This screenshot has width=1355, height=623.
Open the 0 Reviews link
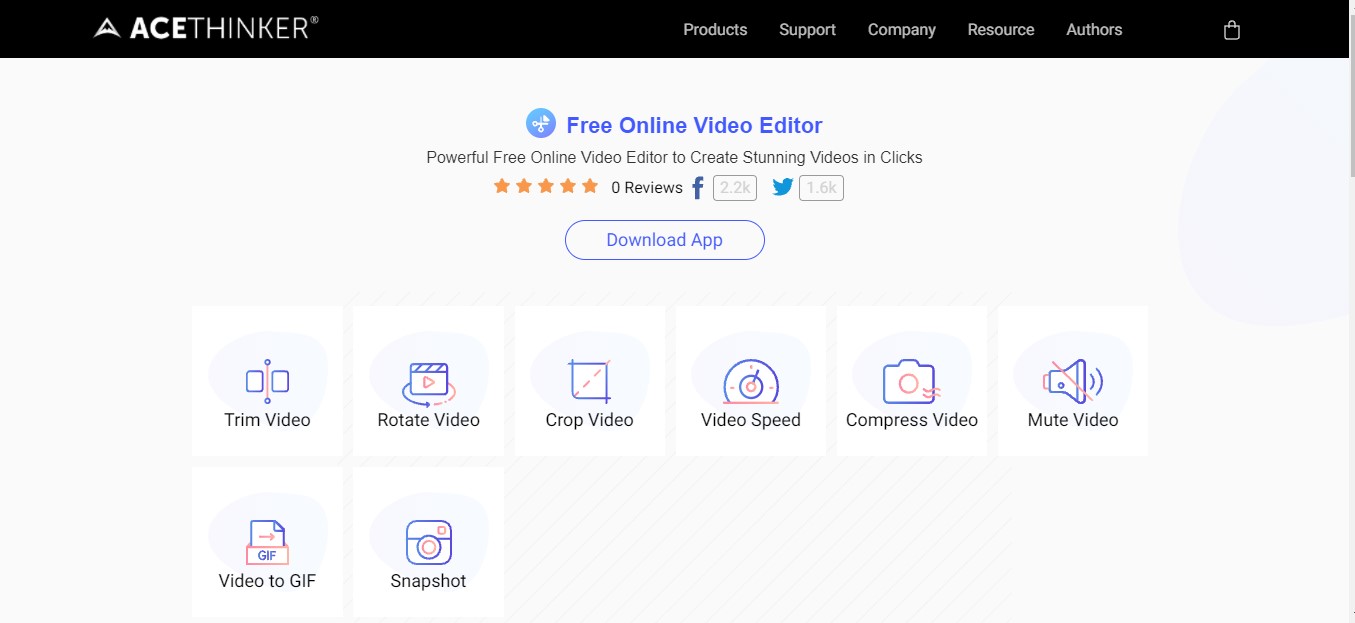tap(646, 187)
